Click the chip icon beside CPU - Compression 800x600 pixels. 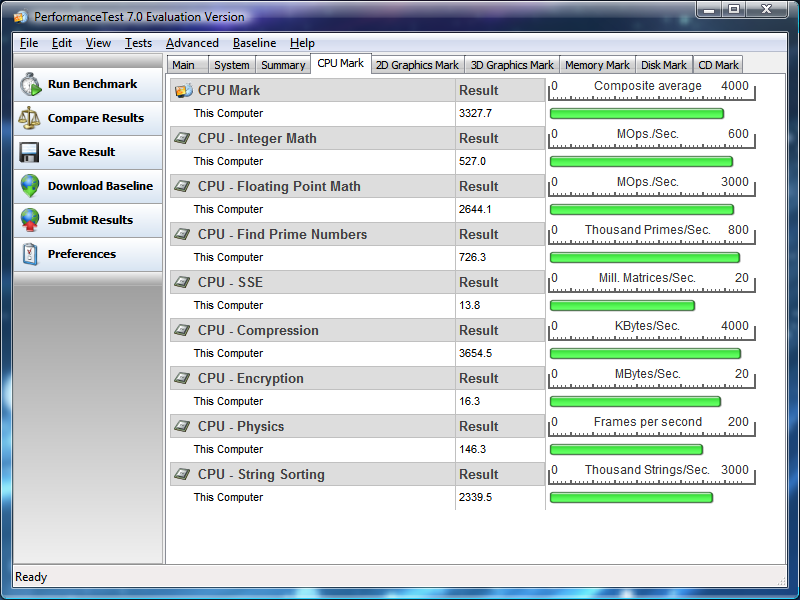[x=182, y=330]
